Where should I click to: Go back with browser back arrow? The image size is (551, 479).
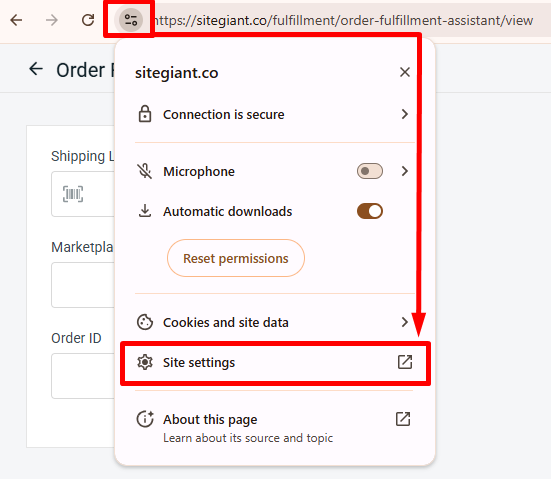pyautogui.click(x=16, y=20)
